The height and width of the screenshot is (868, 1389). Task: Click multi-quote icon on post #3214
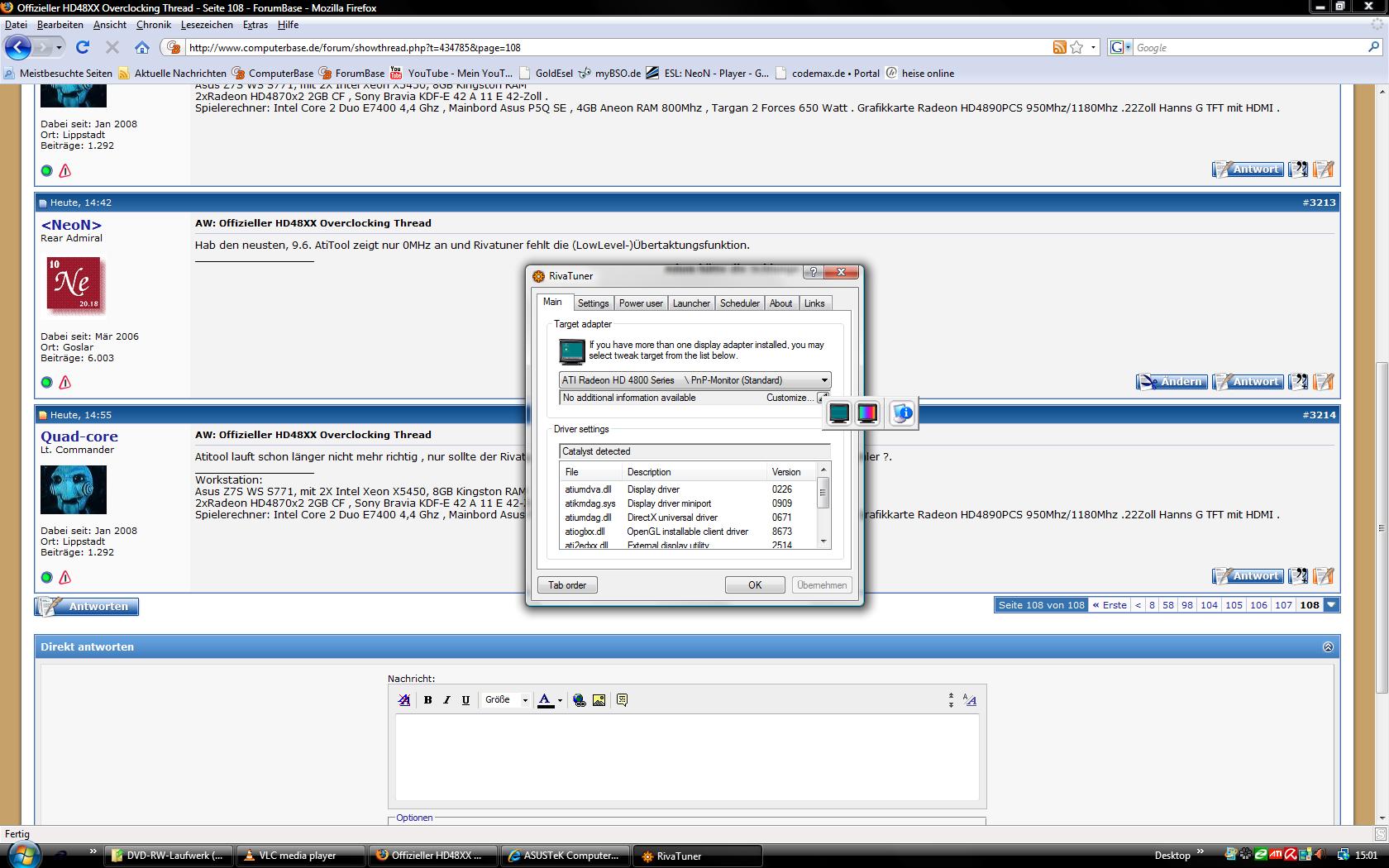1298,575
